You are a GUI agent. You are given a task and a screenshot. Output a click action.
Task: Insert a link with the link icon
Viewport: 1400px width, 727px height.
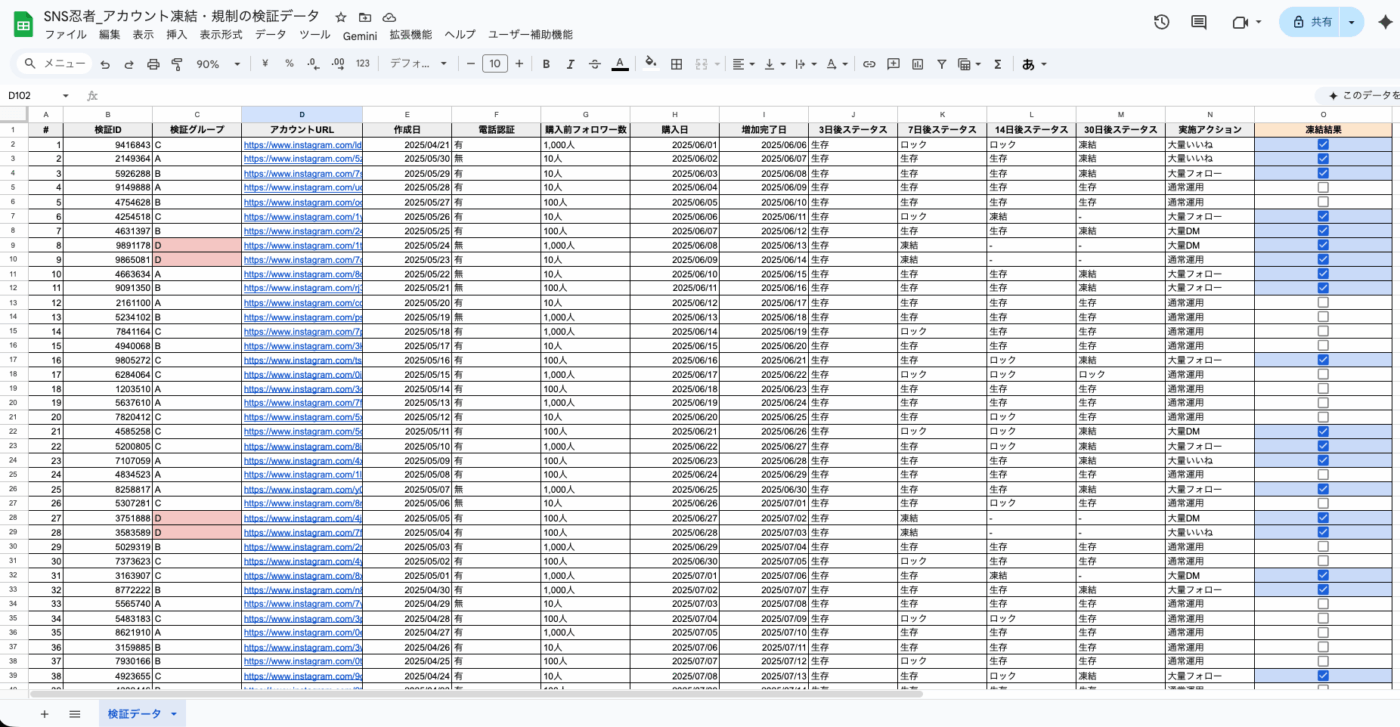[x=869, y=64]
